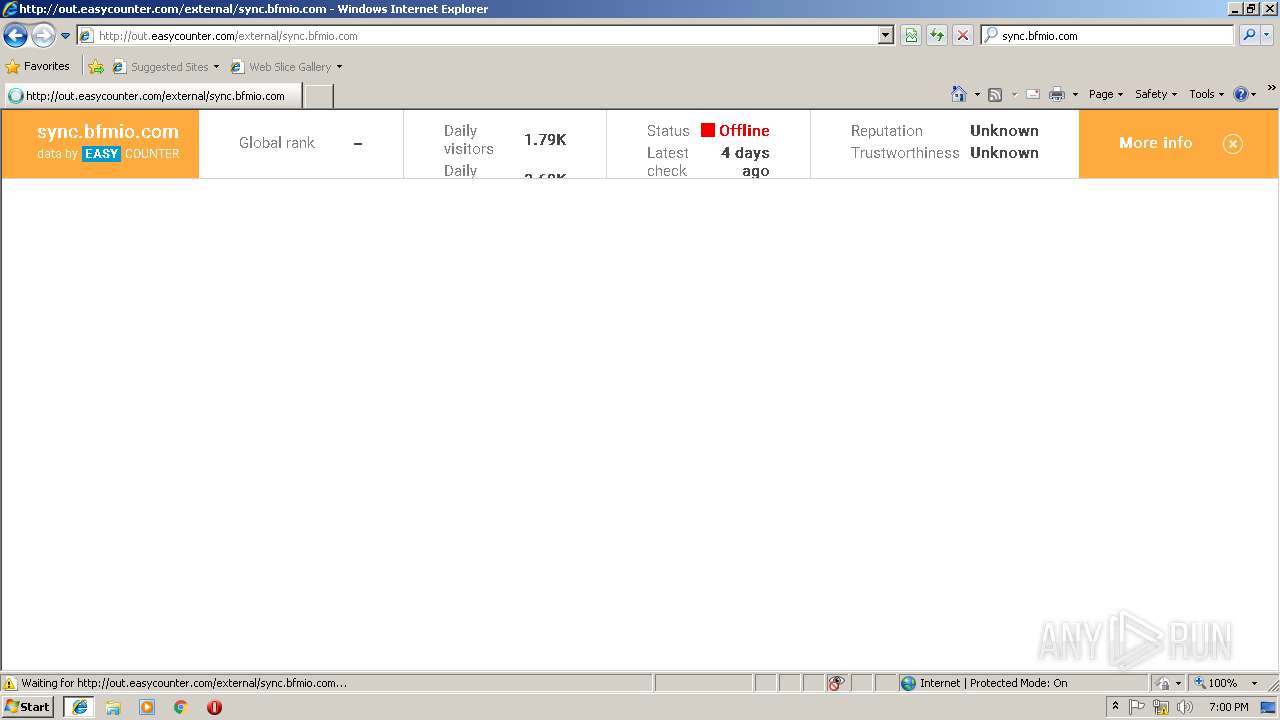Screen dimensions: 1280x720
Task: Click the status bar security lock icon
Action: point(1163,683)
